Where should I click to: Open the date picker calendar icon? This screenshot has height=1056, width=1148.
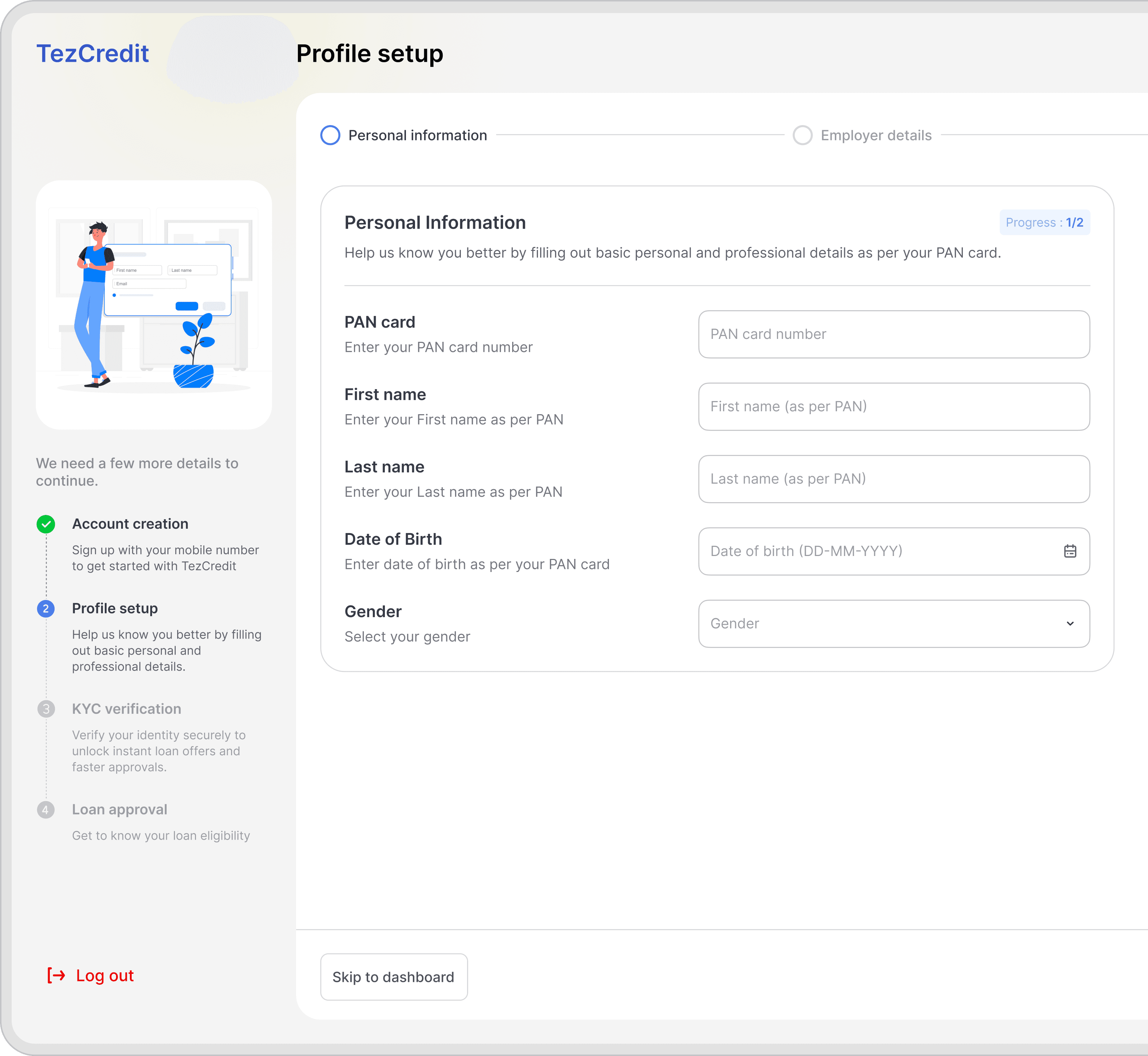1070,551
